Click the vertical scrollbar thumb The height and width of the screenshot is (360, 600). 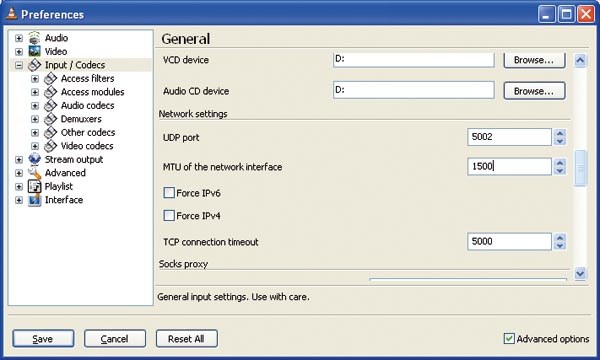tap(580, 168)
